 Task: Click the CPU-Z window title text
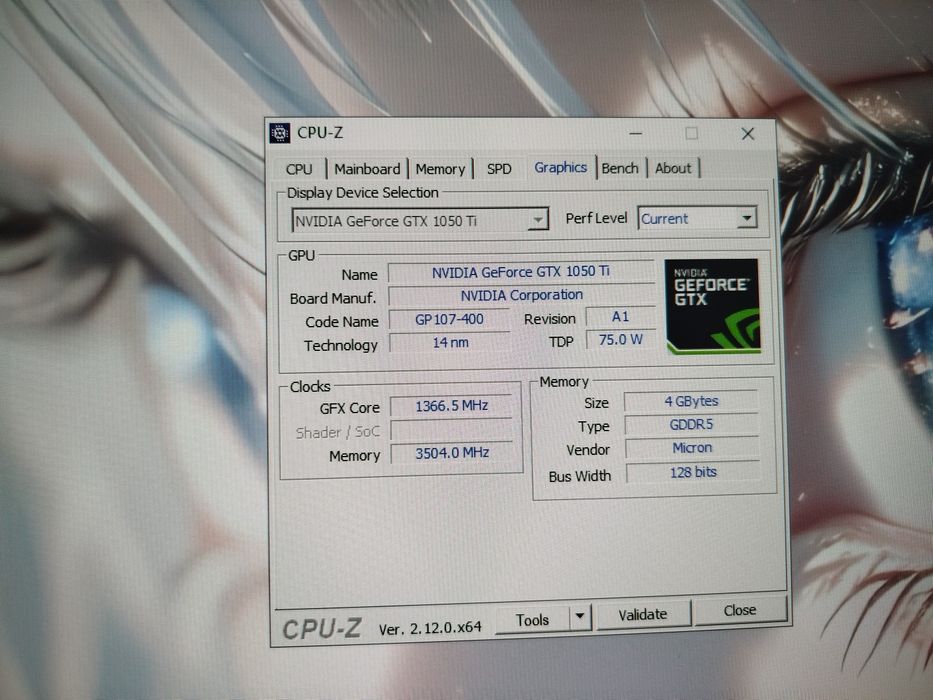point(320,133)
